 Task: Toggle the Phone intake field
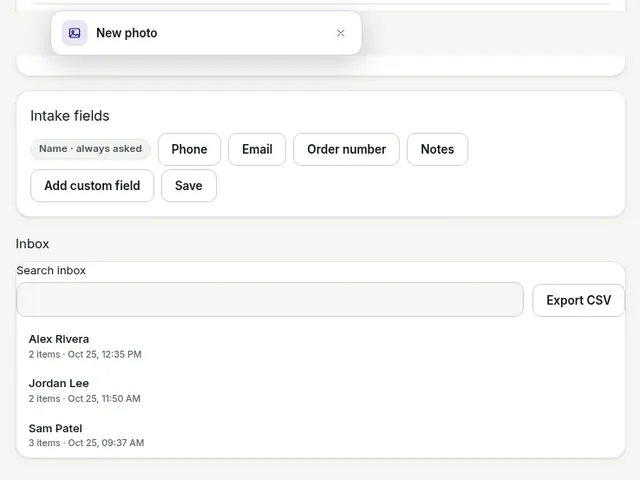click(189, 149)
